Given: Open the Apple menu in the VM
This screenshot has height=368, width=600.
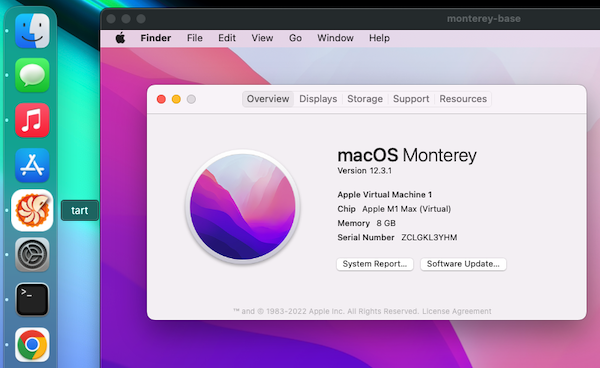Looking at the screenshot, I should (x=120, y=38).
